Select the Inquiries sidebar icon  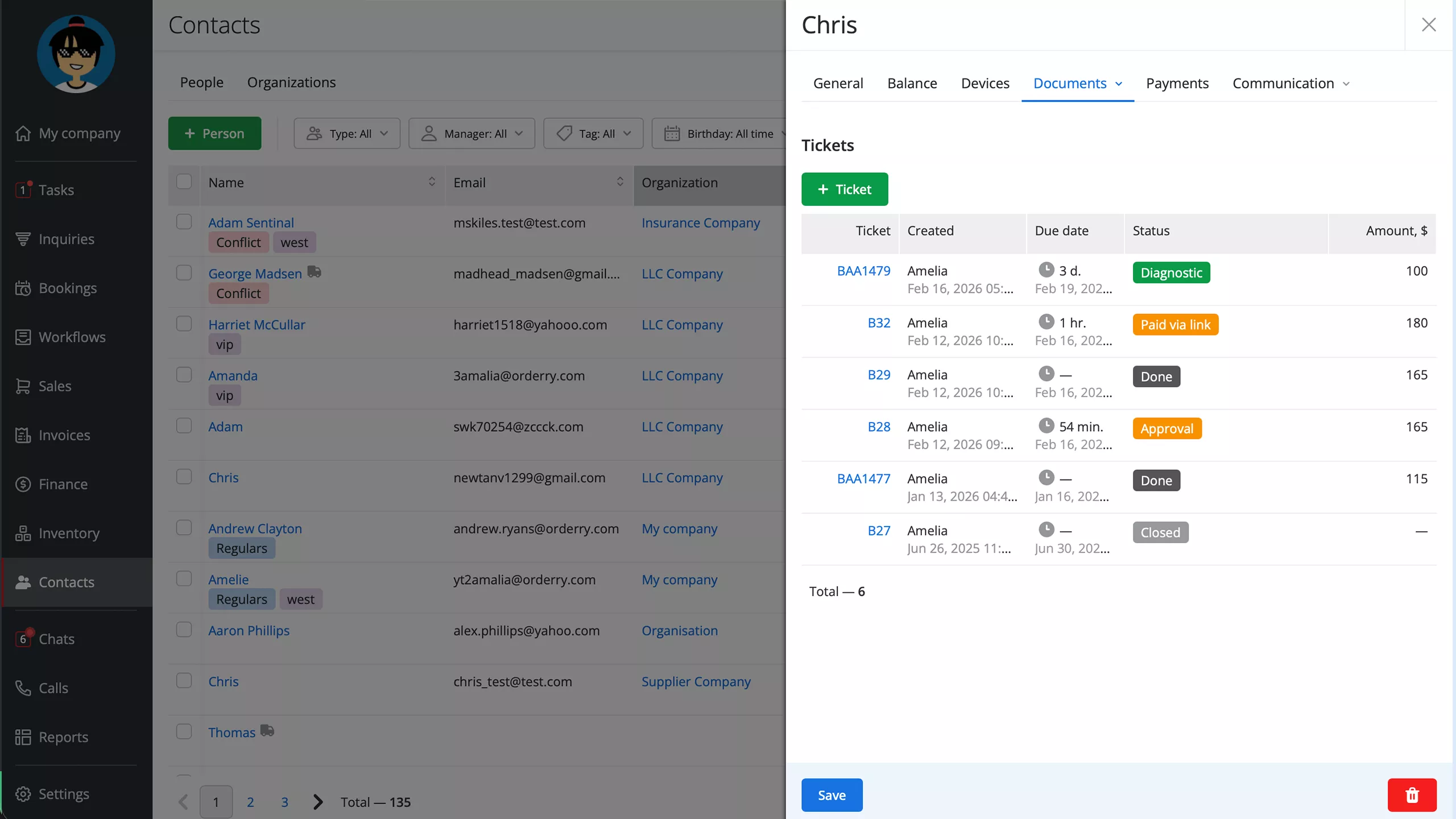pos(23,238)
